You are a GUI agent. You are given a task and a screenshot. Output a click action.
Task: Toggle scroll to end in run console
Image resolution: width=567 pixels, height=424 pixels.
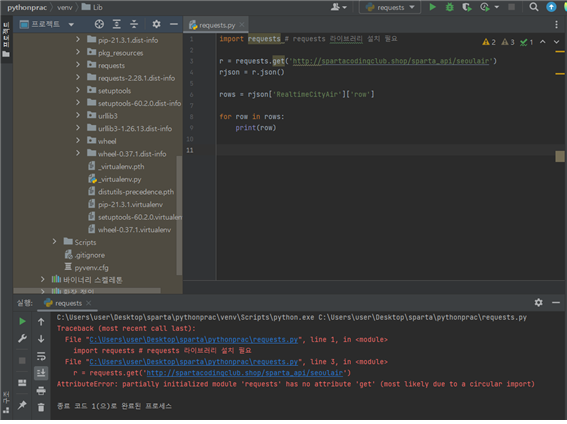(x=41, y=373)
